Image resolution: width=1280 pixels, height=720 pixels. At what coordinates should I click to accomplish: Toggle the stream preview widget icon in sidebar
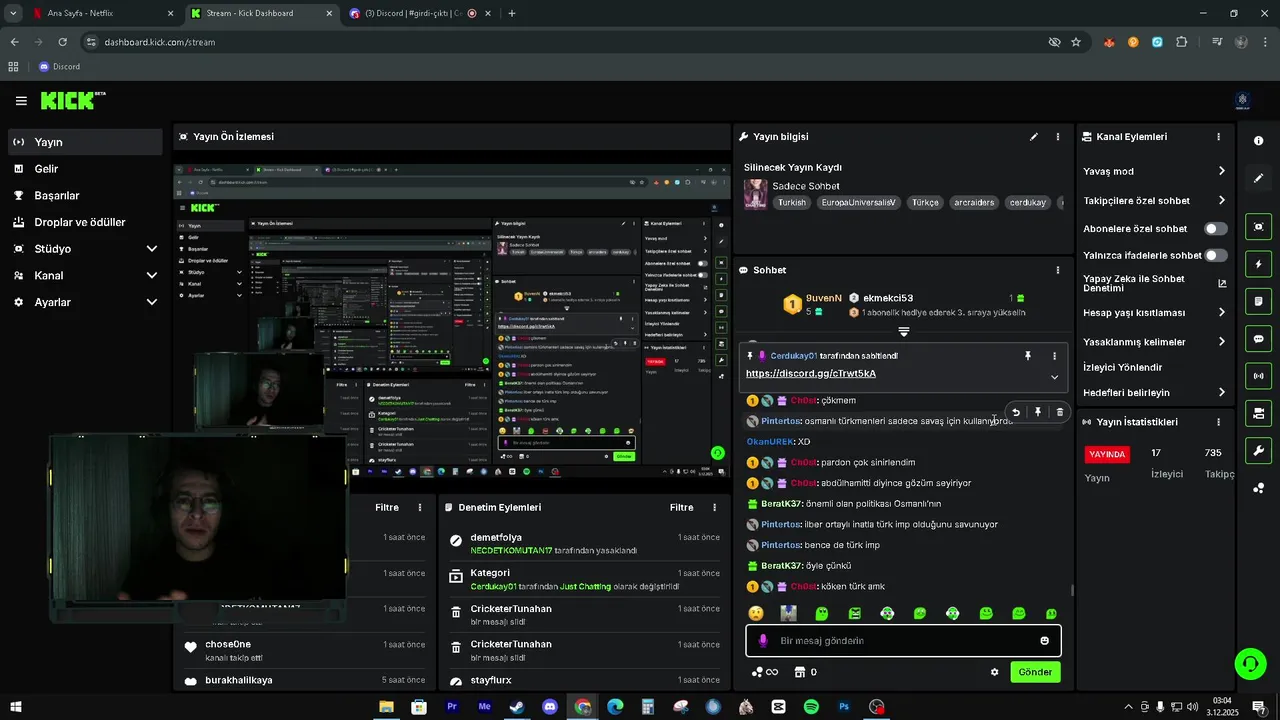pyautogui.click(x=1258, y=227)
